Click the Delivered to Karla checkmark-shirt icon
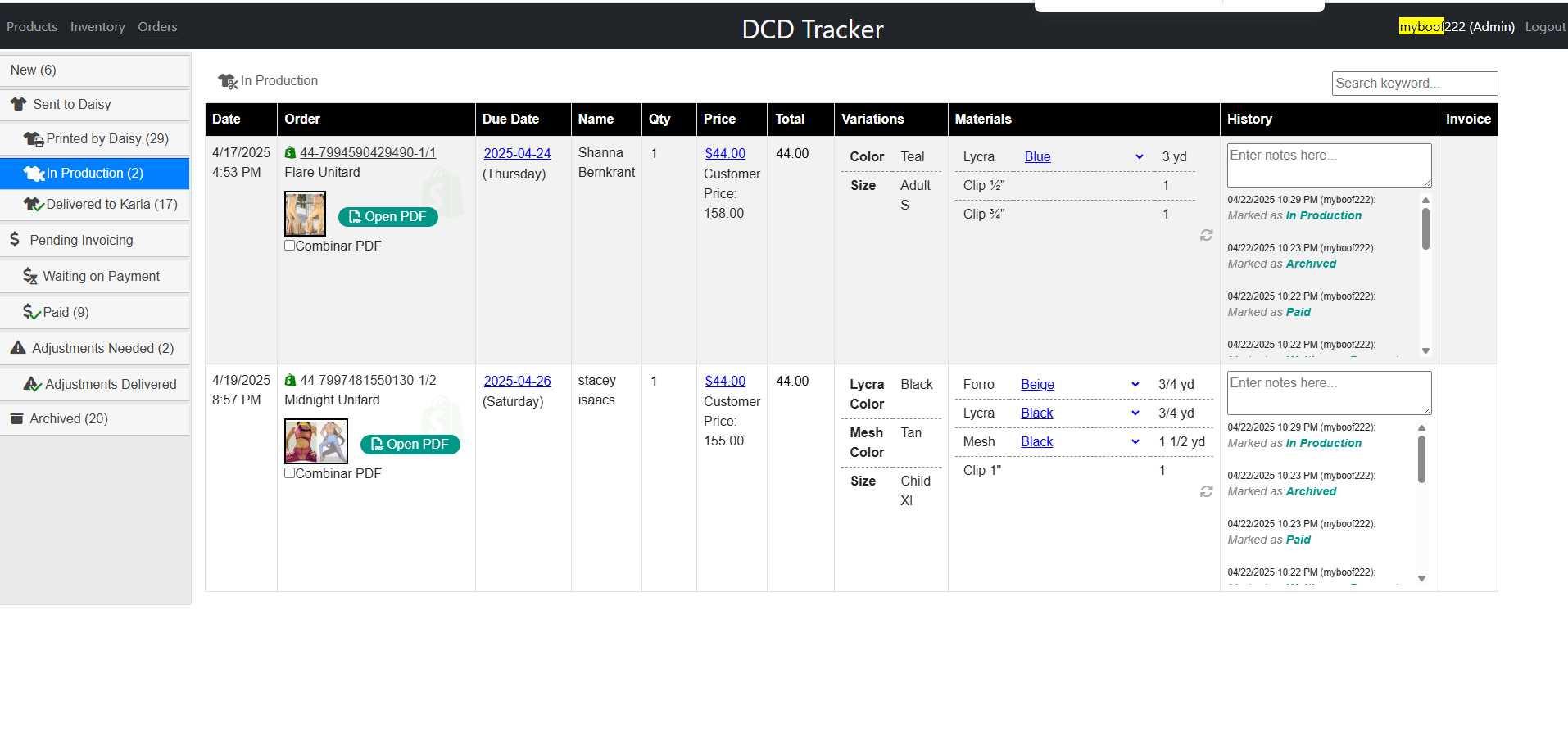This screenshot has height=732, width=1568. tap(33, 205)
